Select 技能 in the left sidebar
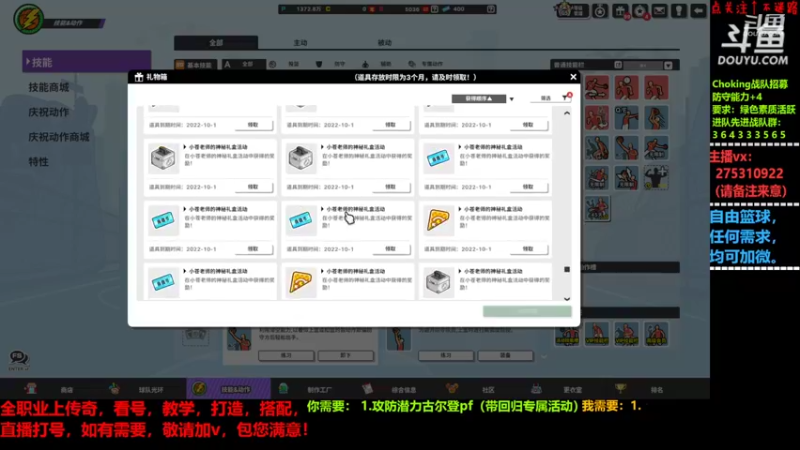Viewport: 800px width, 450px height. coord(87,62)
